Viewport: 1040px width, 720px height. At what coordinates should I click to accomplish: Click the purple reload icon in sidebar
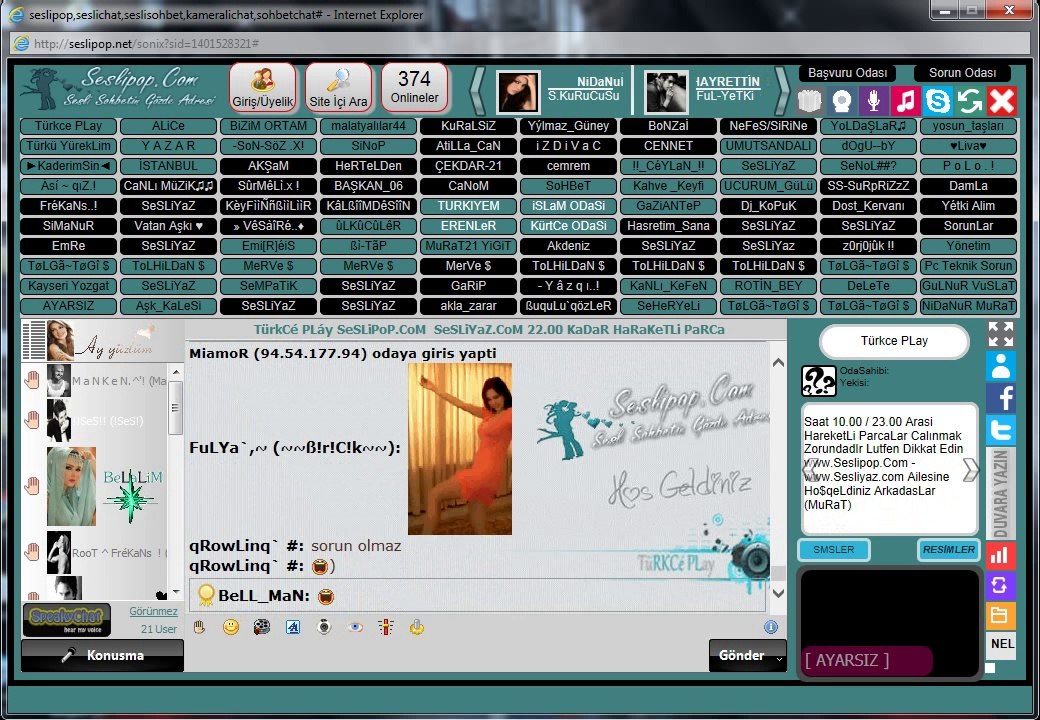1000,585
